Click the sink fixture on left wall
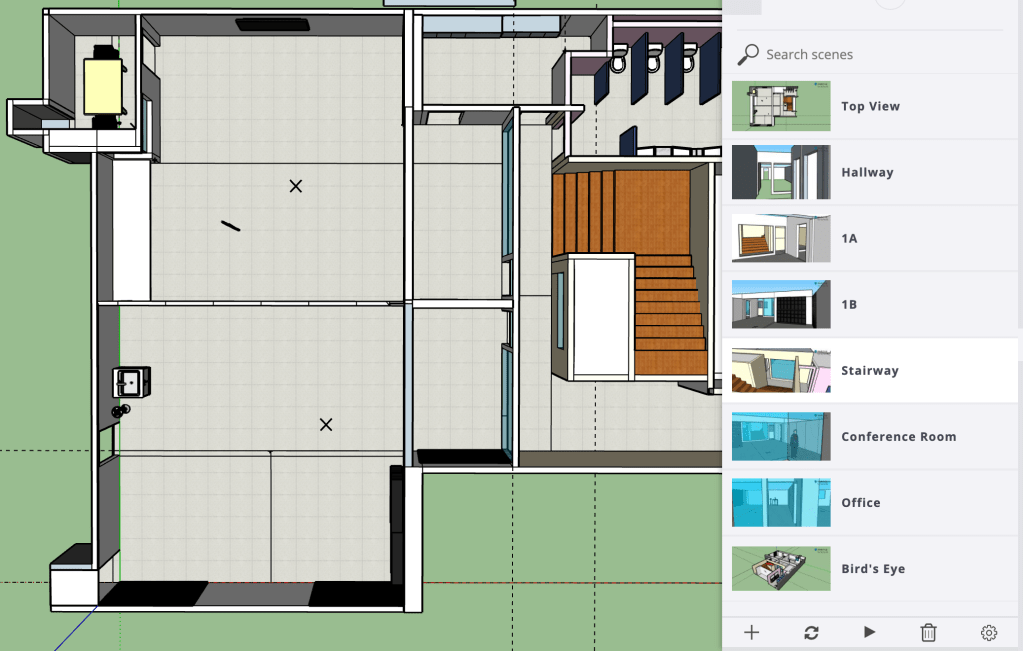This screenshot has width=1023, height=651. click(x=130, y=382)
